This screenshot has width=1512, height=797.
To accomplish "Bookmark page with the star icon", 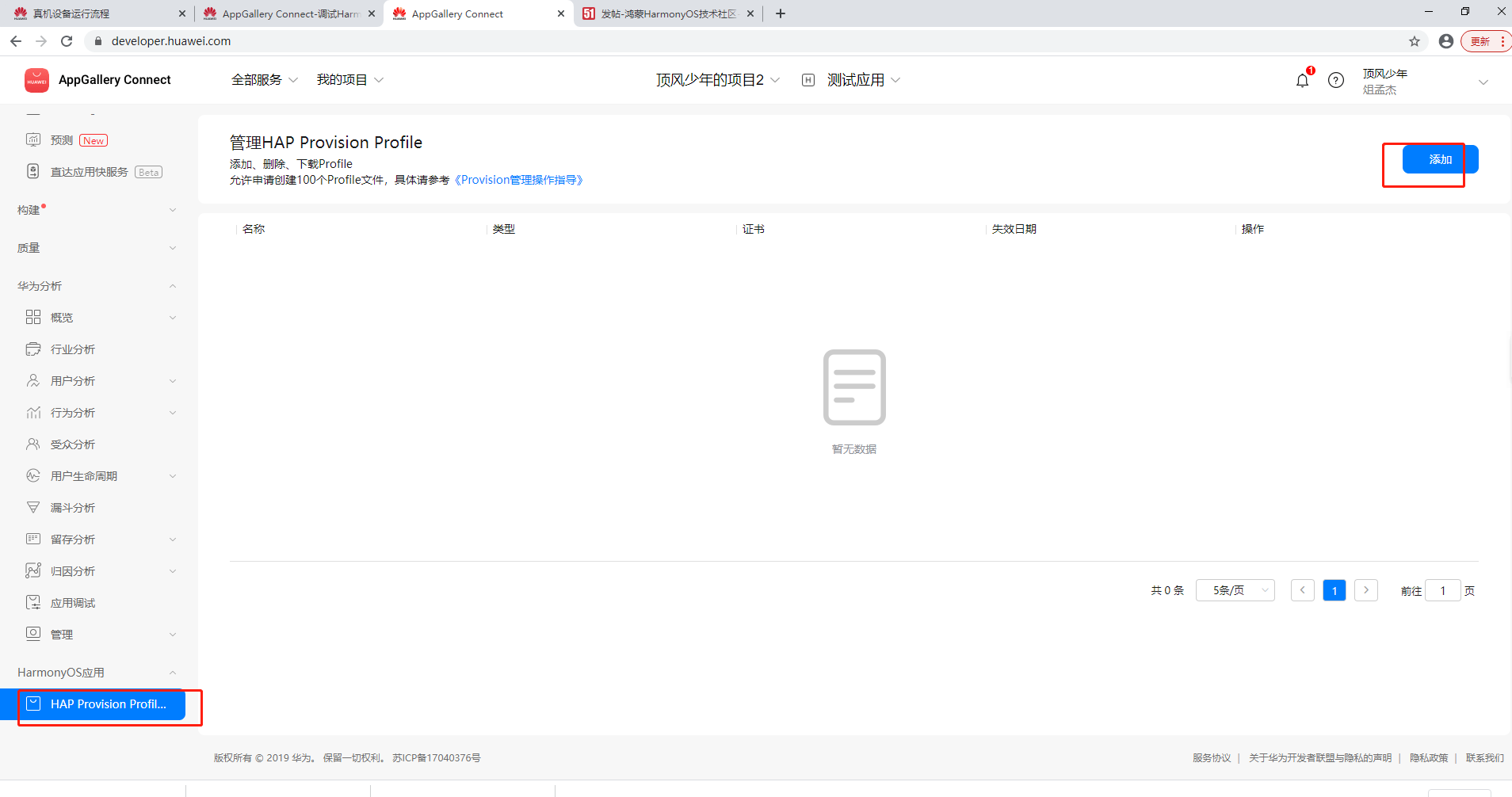I will point(1415,41).
